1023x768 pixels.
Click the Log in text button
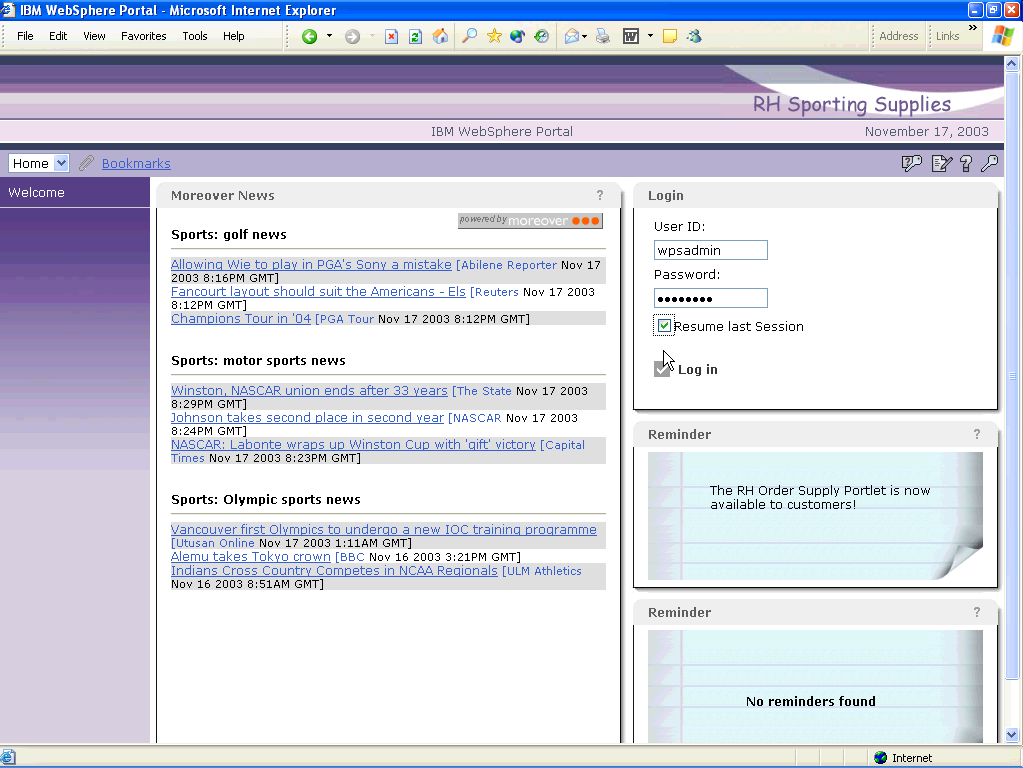[x=697, y=369]
